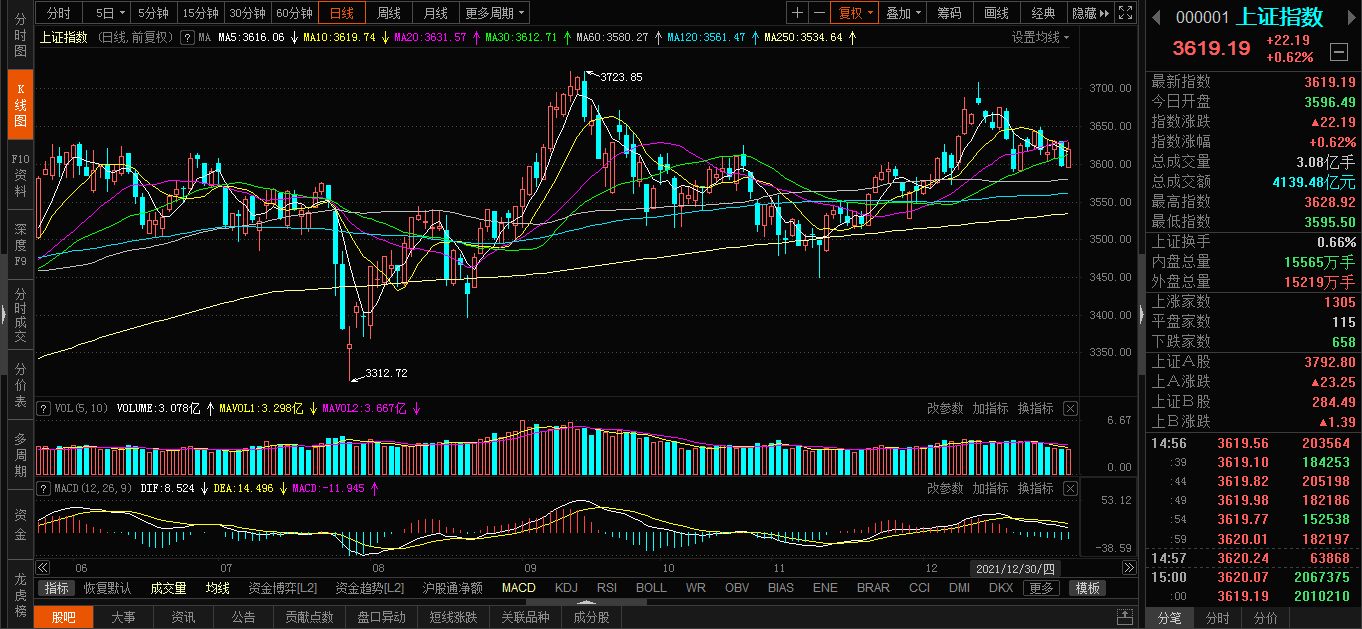Open the 设置均线 dropdown
The height and width of the screenshot is (629, 1362).
(1040, 37)
